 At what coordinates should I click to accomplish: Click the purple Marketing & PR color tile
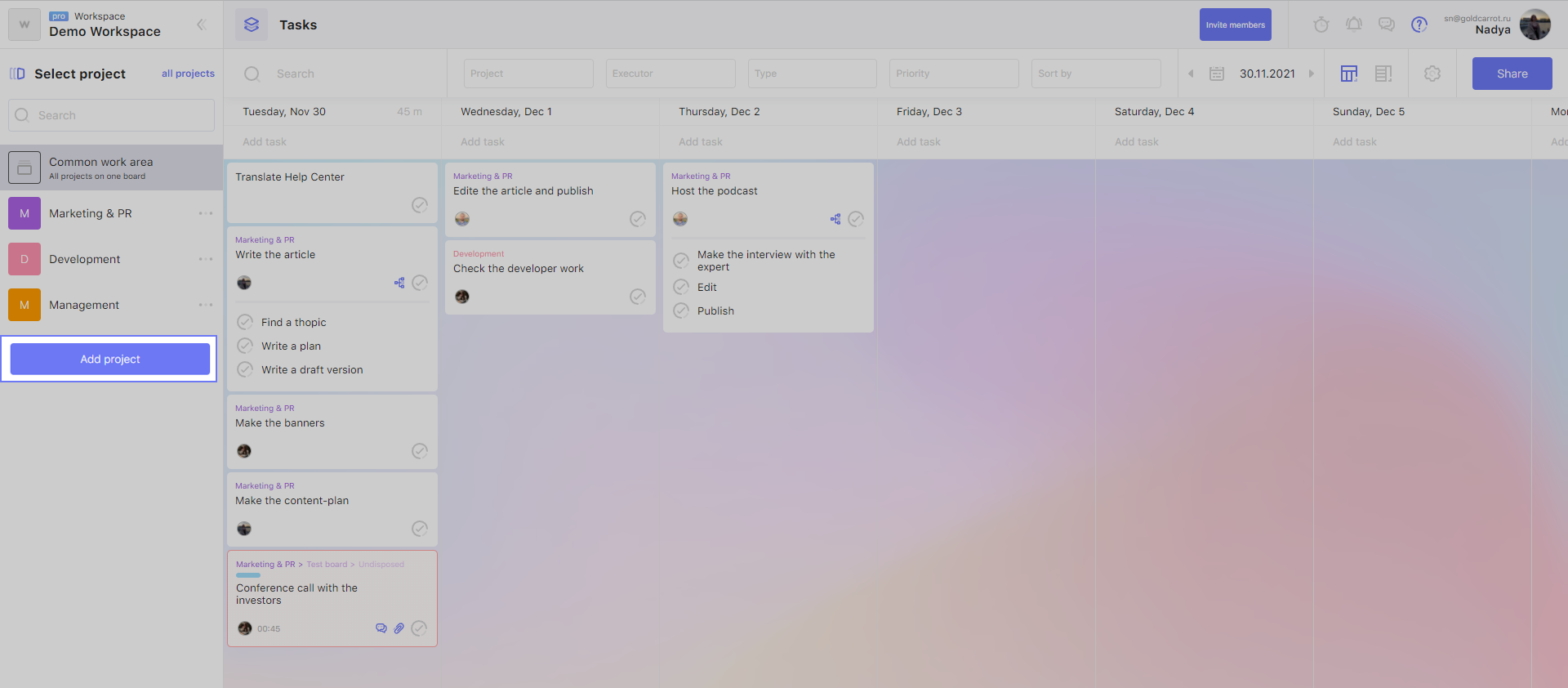click(x=24, y=213)
